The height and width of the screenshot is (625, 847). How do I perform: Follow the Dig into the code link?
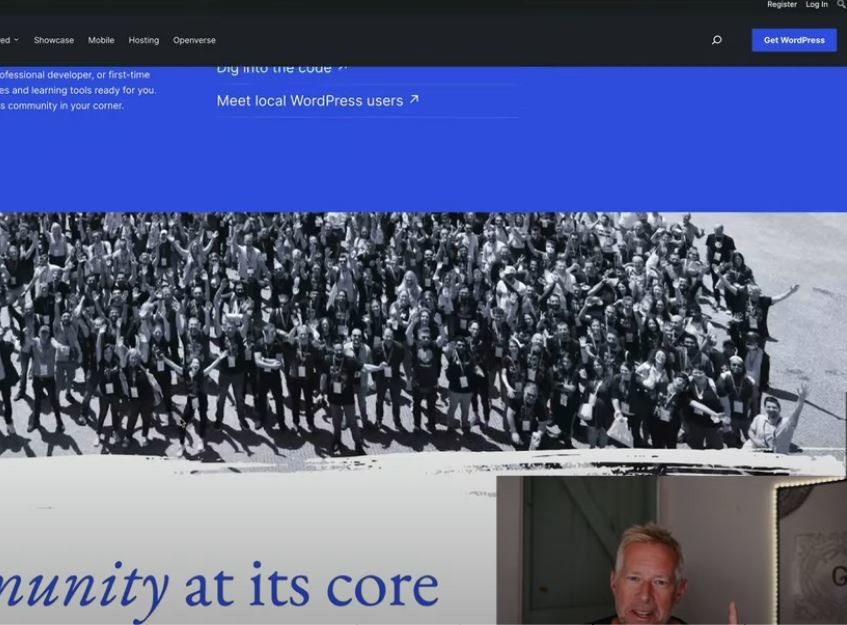tap(273, 69)
